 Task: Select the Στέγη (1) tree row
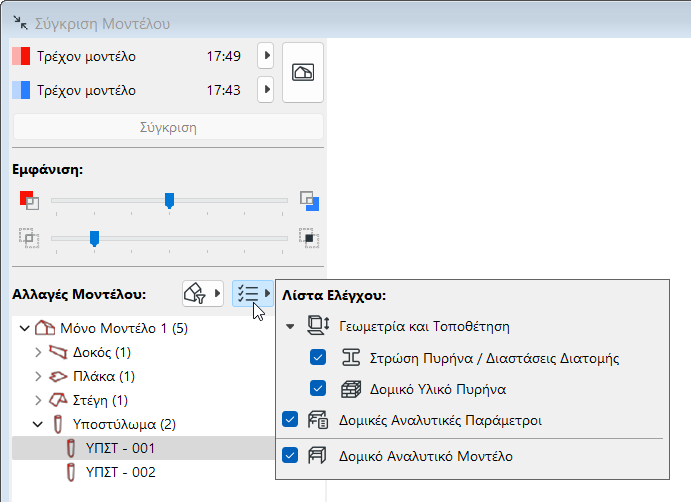(144, 400)
